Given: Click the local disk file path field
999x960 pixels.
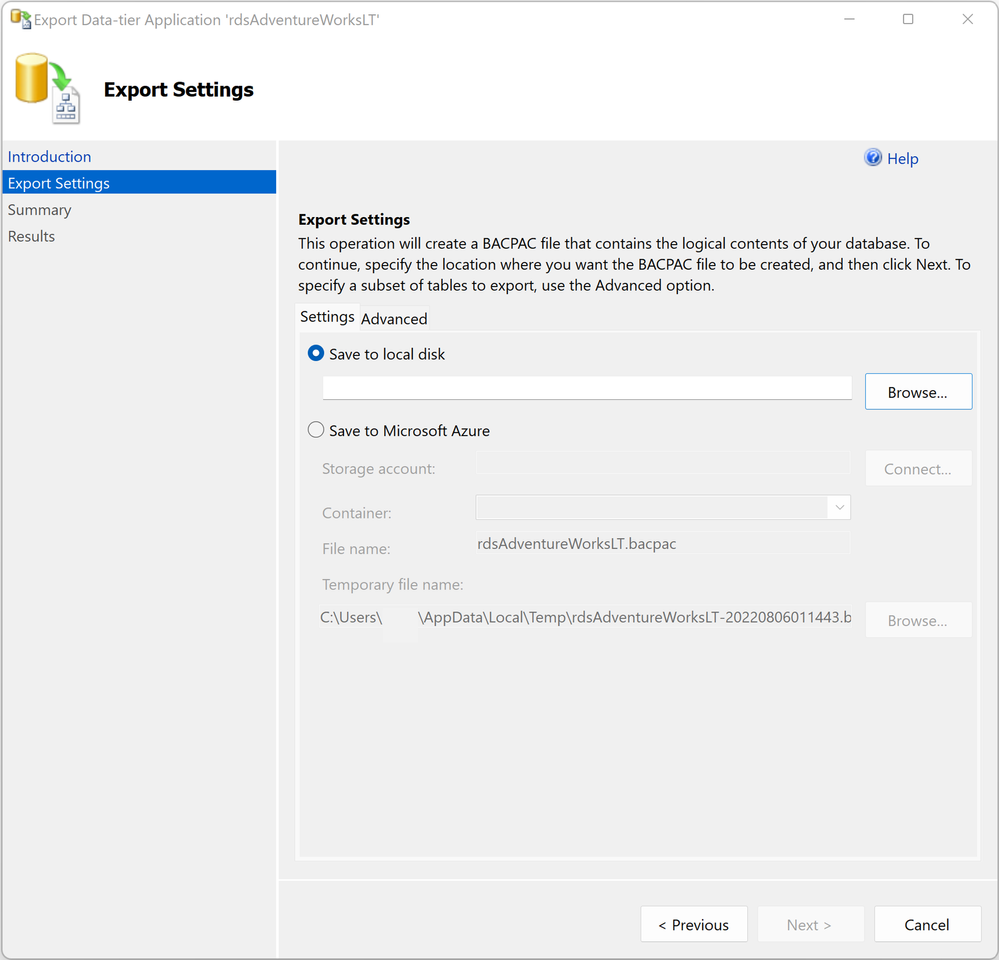Looking at the screenshot, I should (x=587, y=388).
